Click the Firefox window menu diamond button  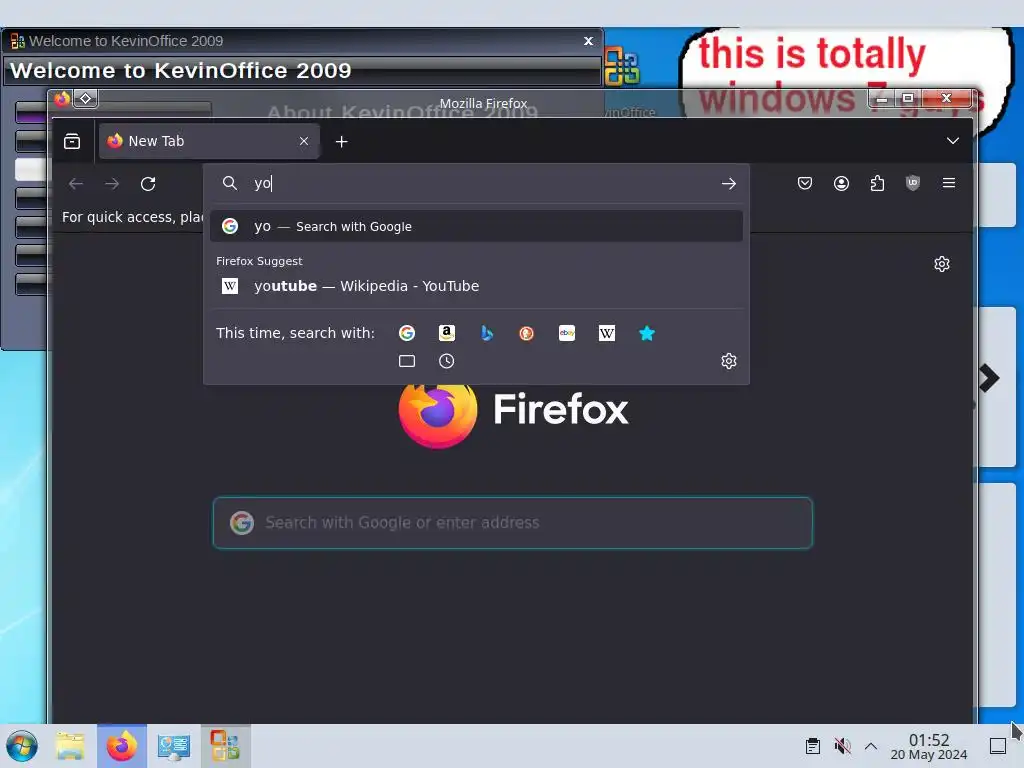tap(86, 99)
